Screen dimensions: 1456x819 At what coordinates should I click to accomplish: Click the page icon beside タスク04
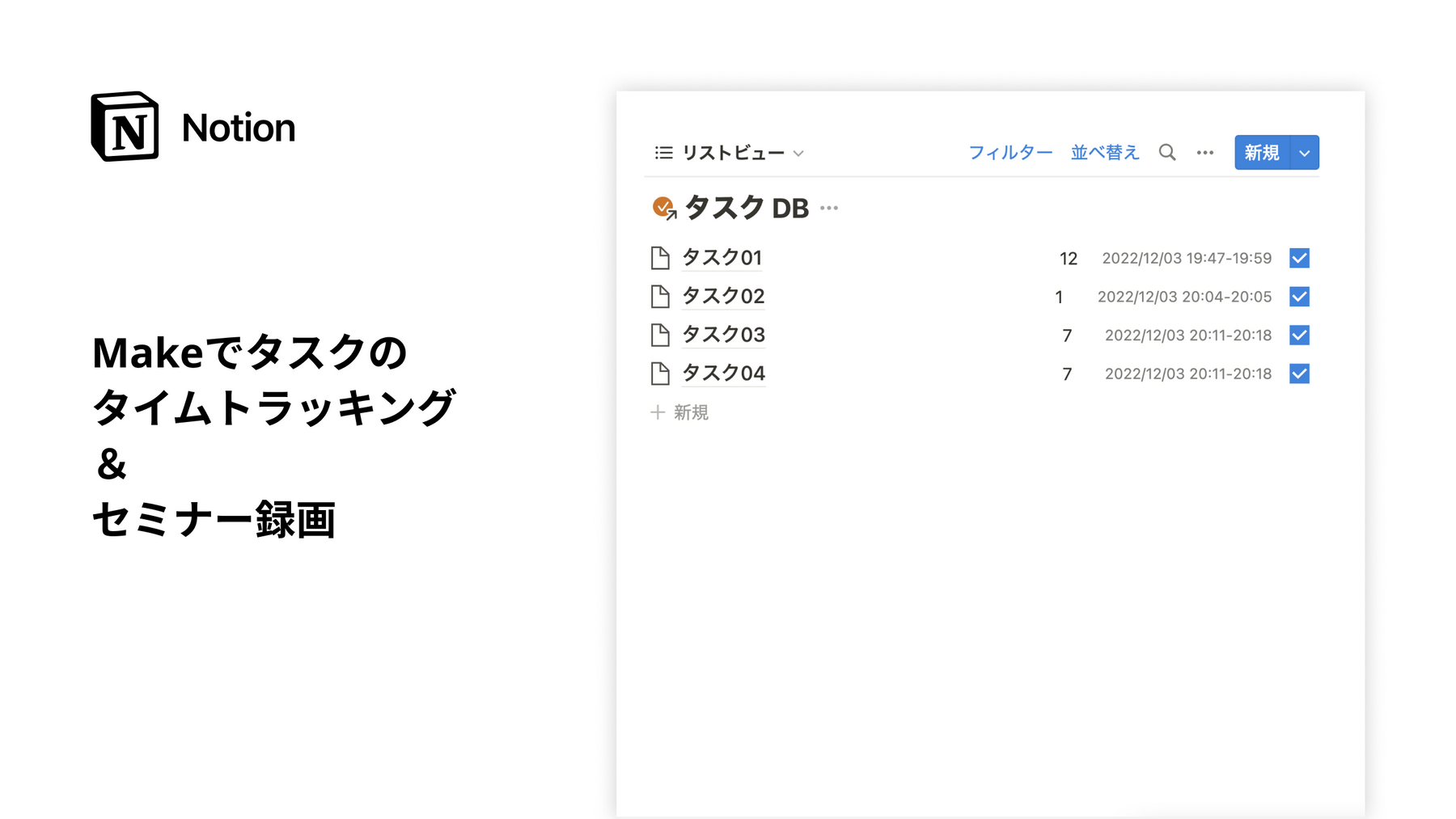point(660,374)
